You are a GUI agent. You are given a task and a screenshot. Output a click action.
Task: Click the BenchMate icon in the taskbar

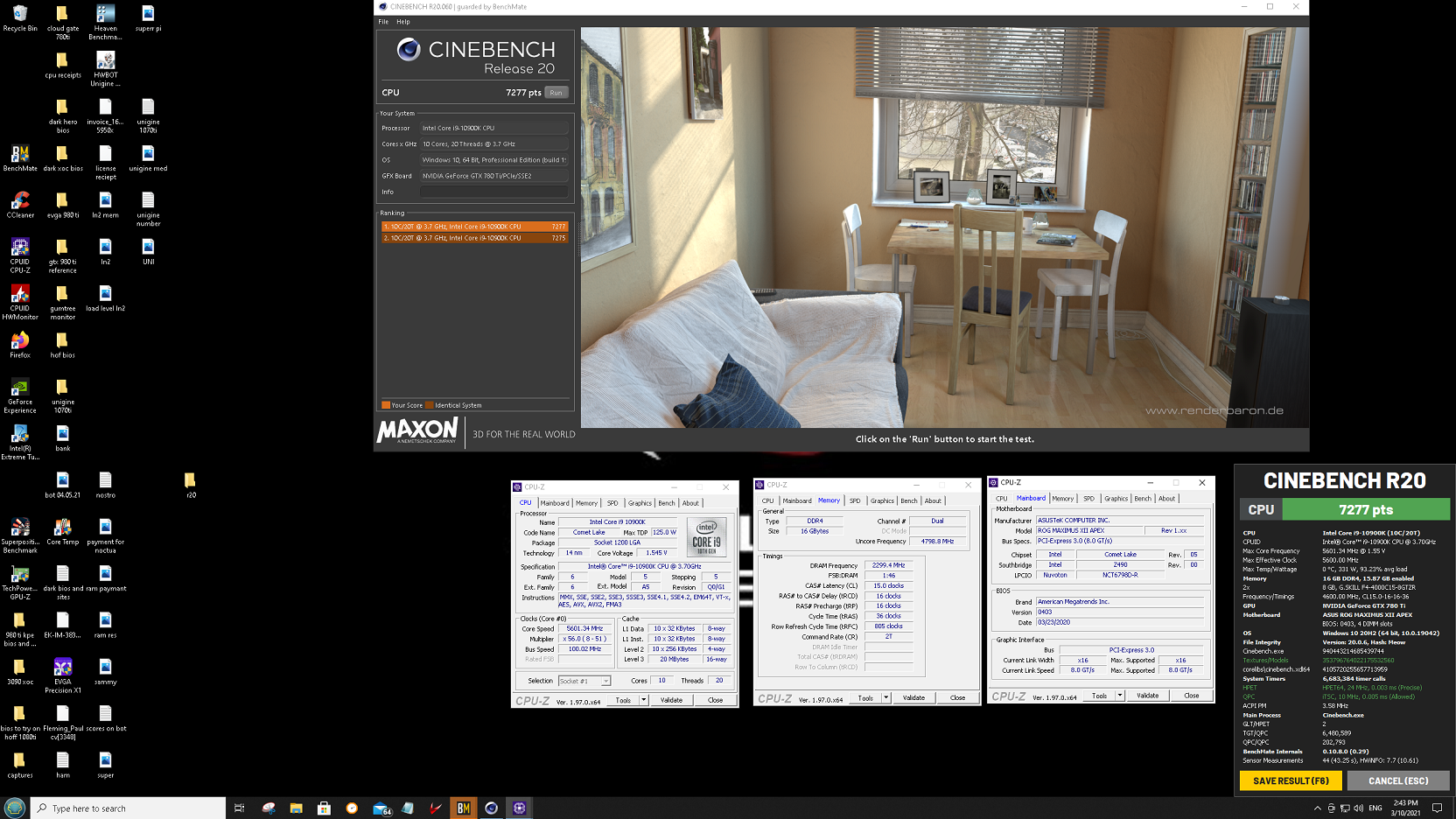point(463,808)
